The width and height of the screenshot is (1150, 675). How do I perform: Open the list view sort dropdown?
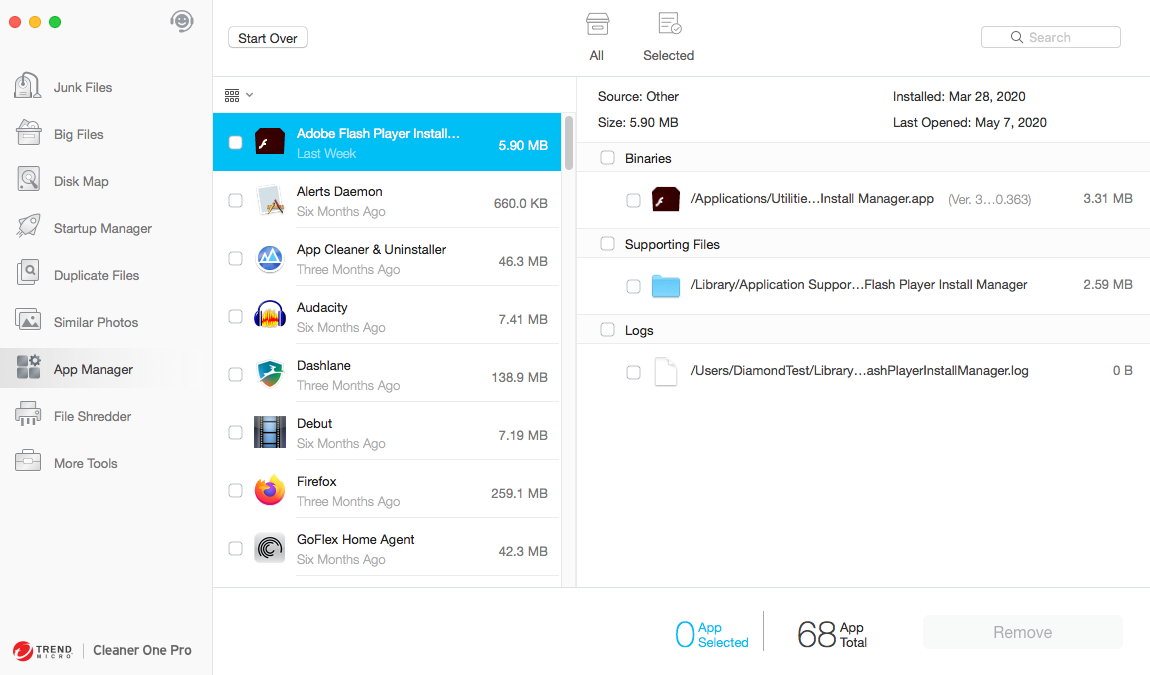point(238,95)
